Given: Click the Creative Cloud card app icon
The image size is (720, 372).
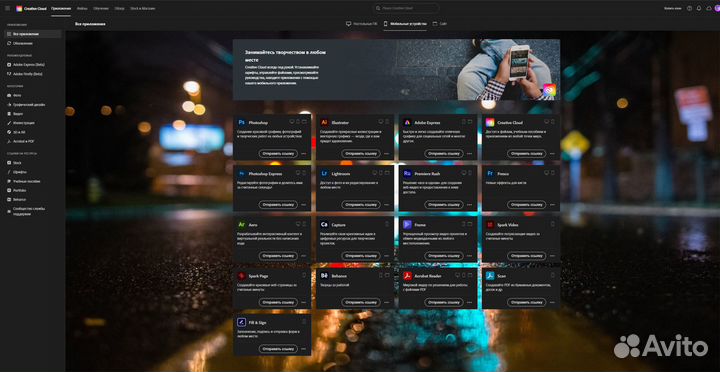Looking at the screenshot, I should coord(490,122).
